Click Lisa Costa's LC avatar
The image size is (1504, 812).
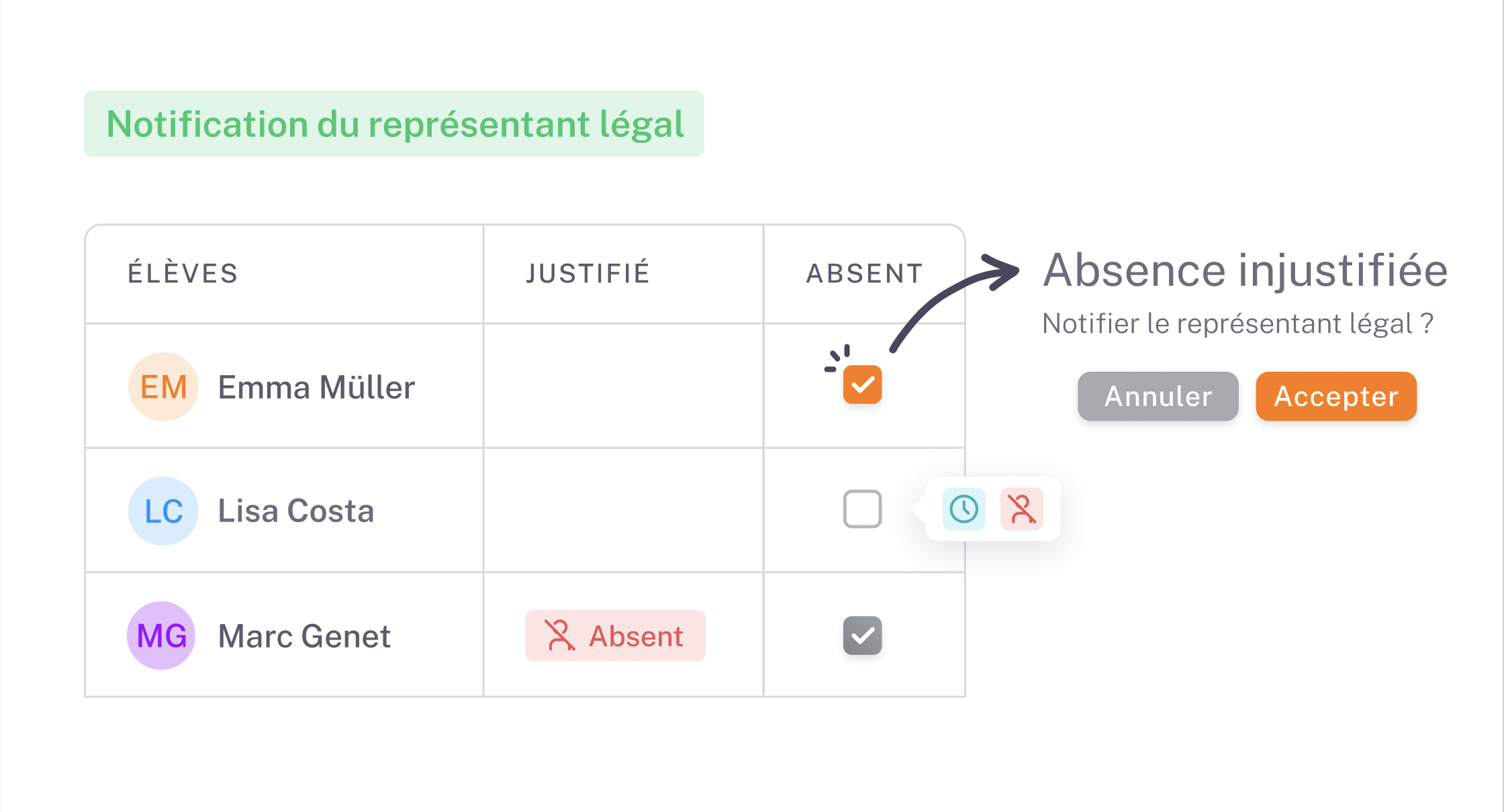pos(163,511)
